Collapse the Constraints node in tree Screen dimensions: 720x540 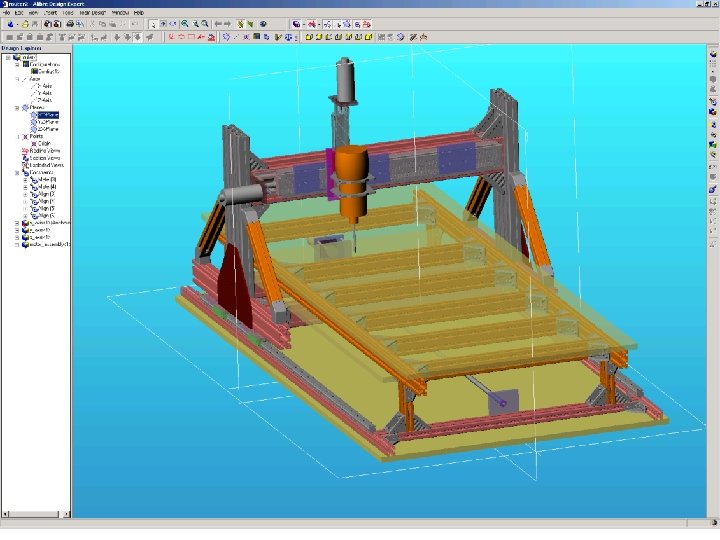[17, 172]
